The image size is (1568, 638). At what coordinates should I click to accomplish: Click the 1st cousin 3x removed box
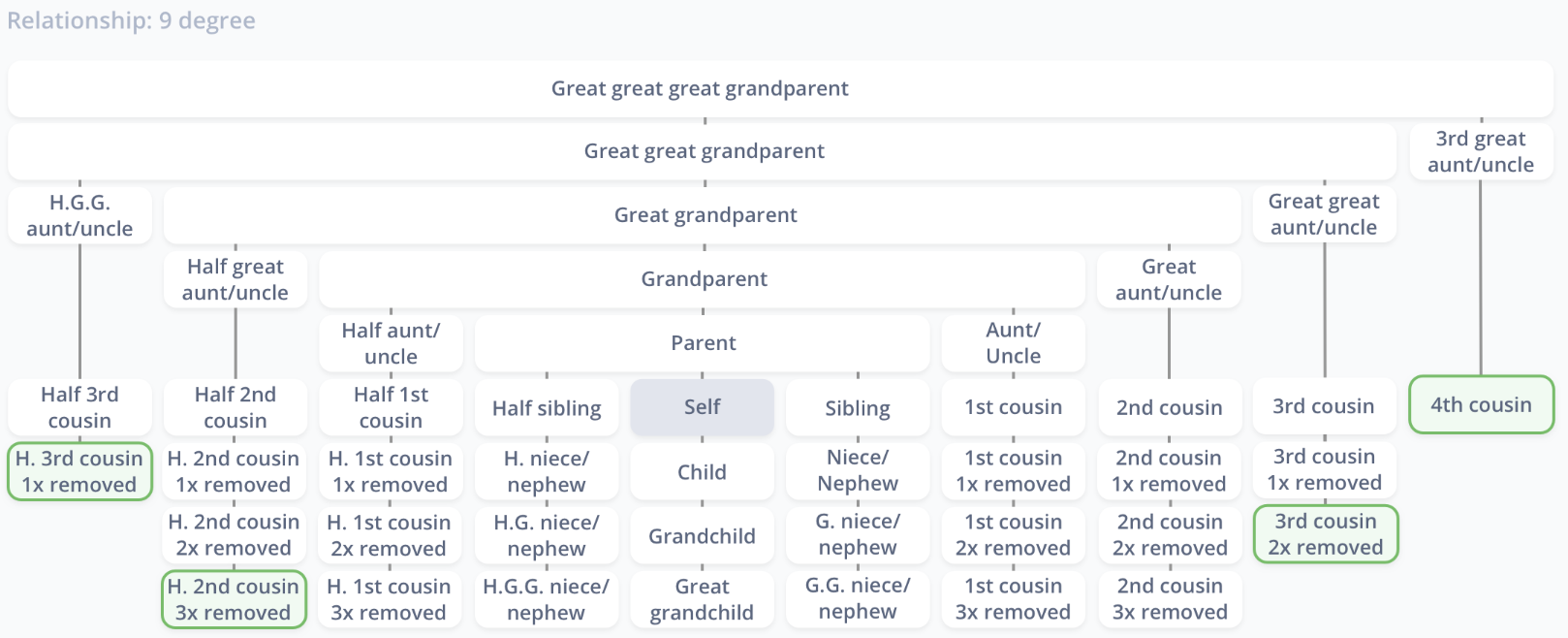click(1014, 599)
